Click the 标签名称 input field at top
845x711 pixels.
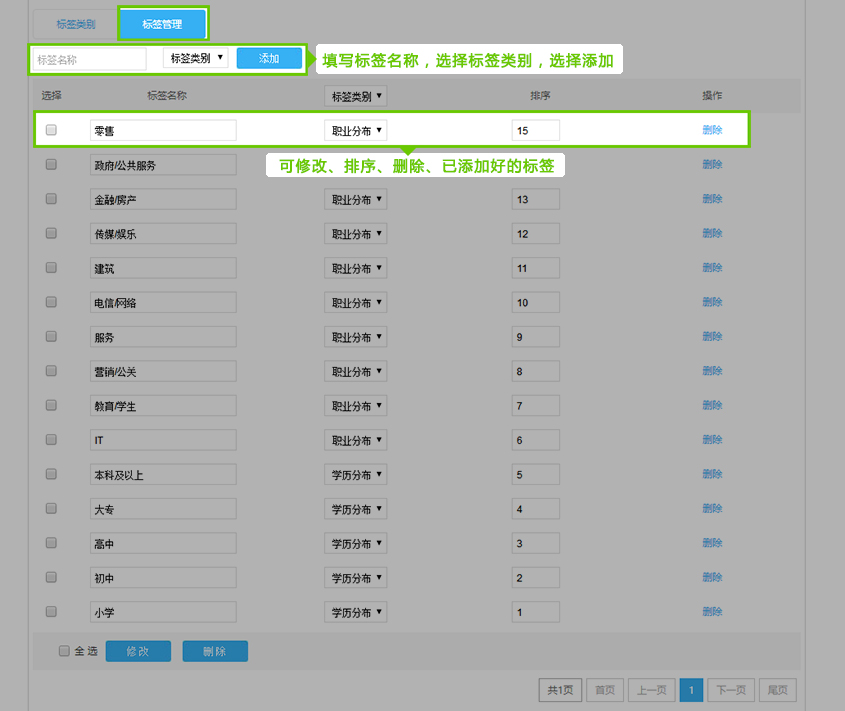(89, 59)
